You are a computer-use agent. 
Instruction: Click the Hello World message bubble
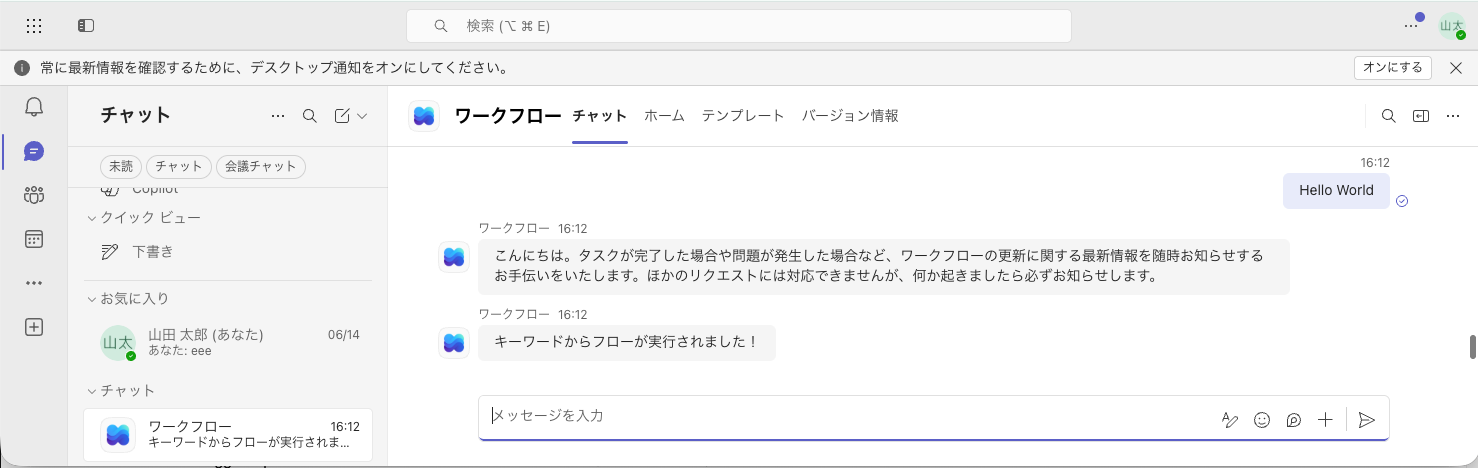(x=1336, y=190)
